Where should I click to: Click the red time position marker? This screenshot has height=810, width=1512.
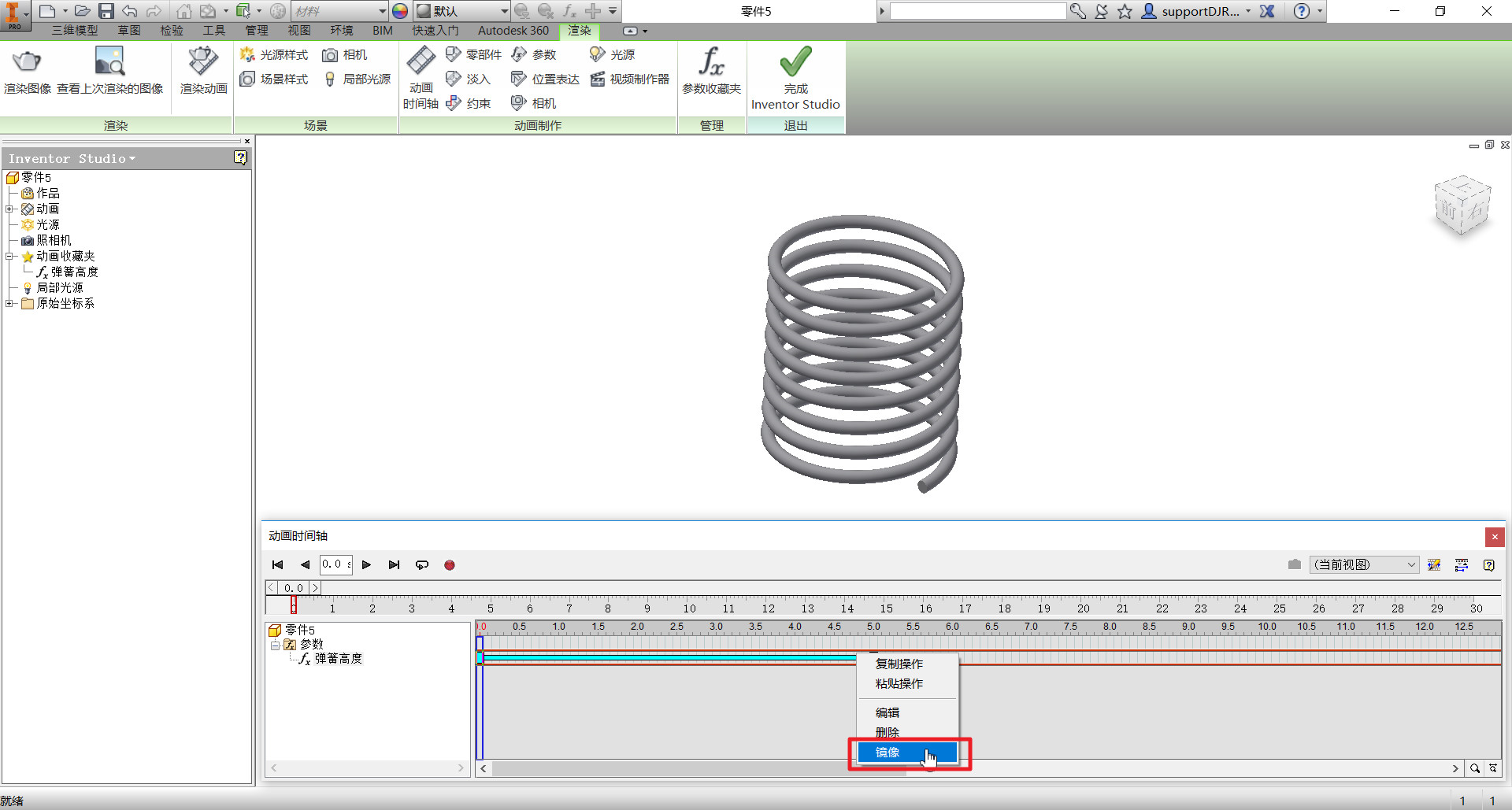[x=294, y=605]
